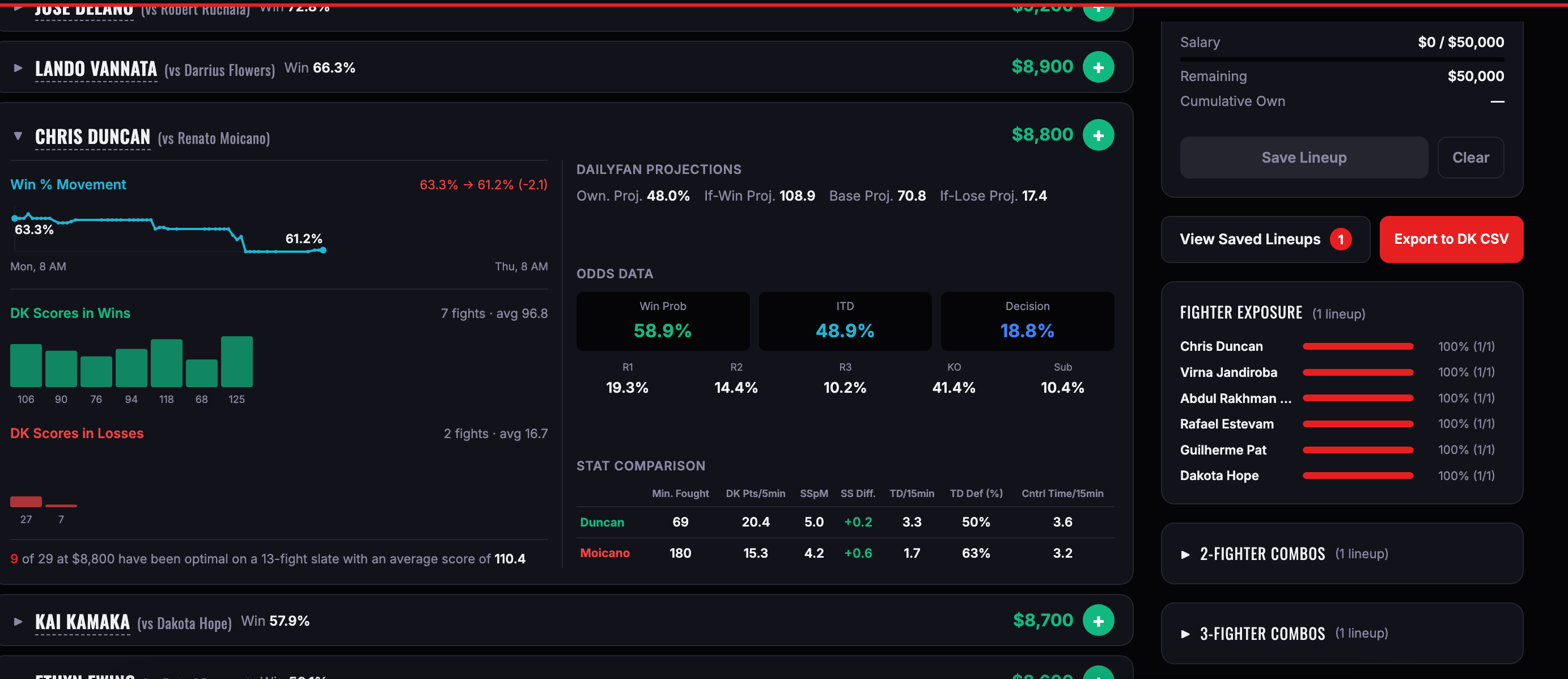Add Chris Duncan with green plus button
The width and height of the screenshot is (1568, 679).
click(x=1097, y=135)
